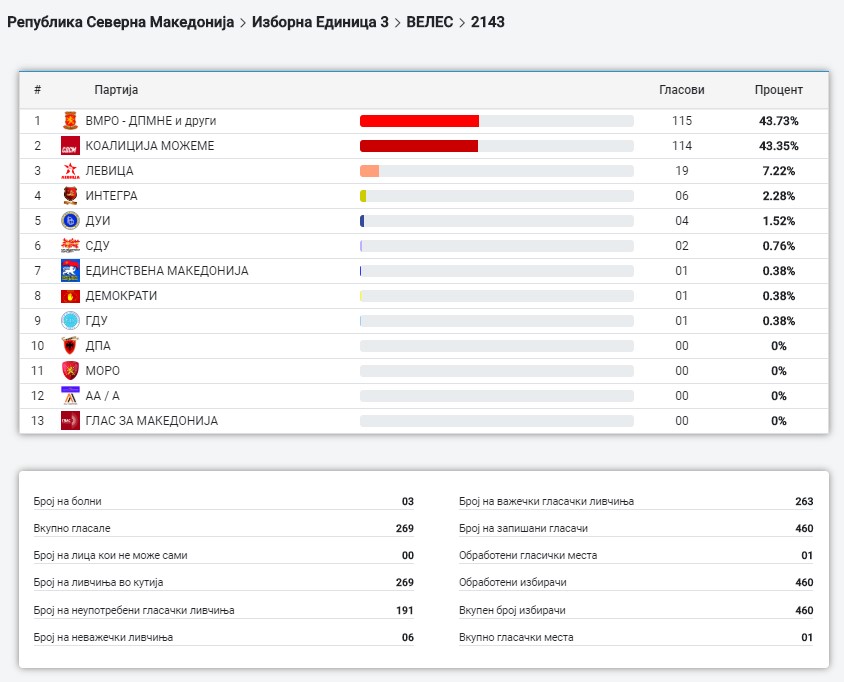Open the Република Северна Македонија breadcrumb link
844x682 pixels.
click(120, 21)
